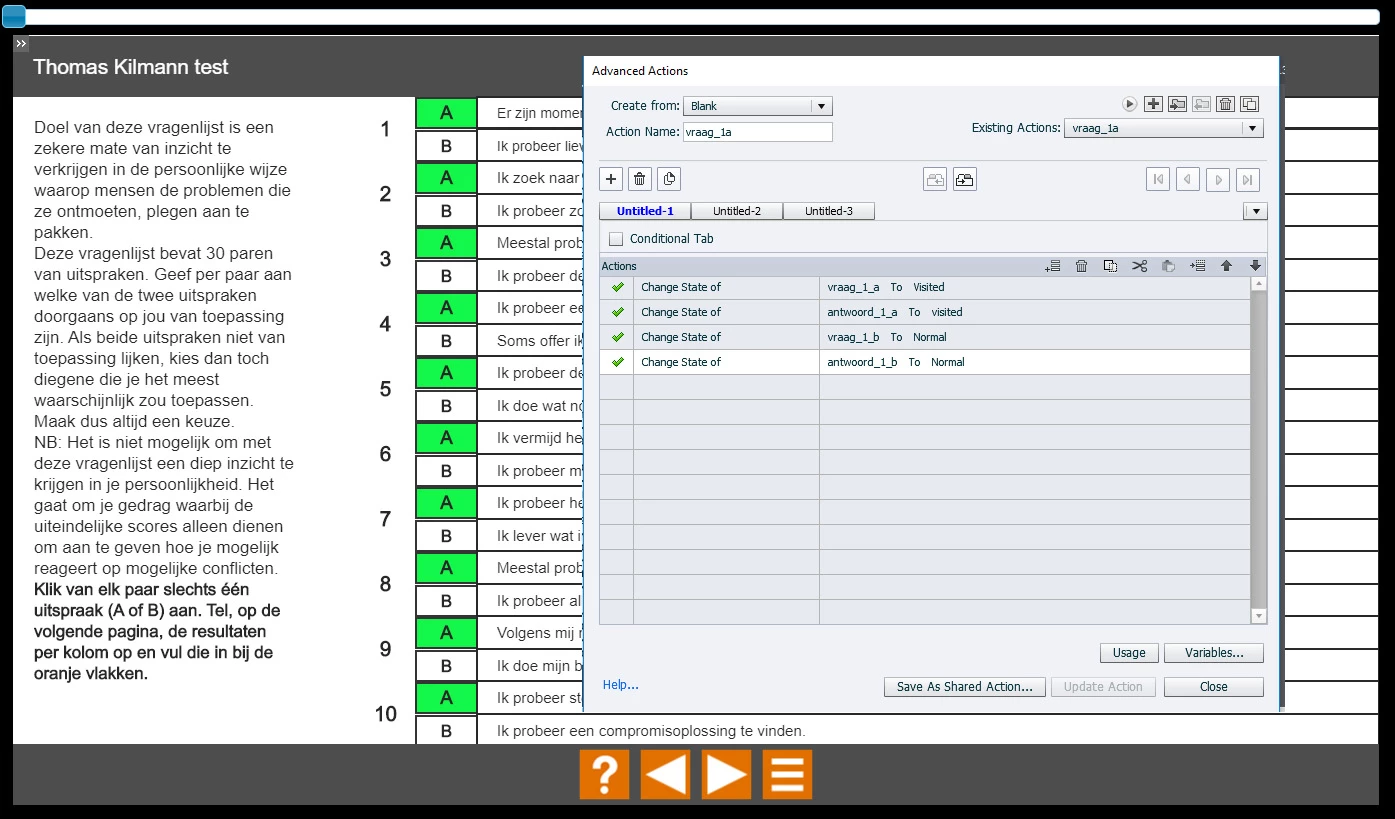Open the Help... link

(620, 685)
